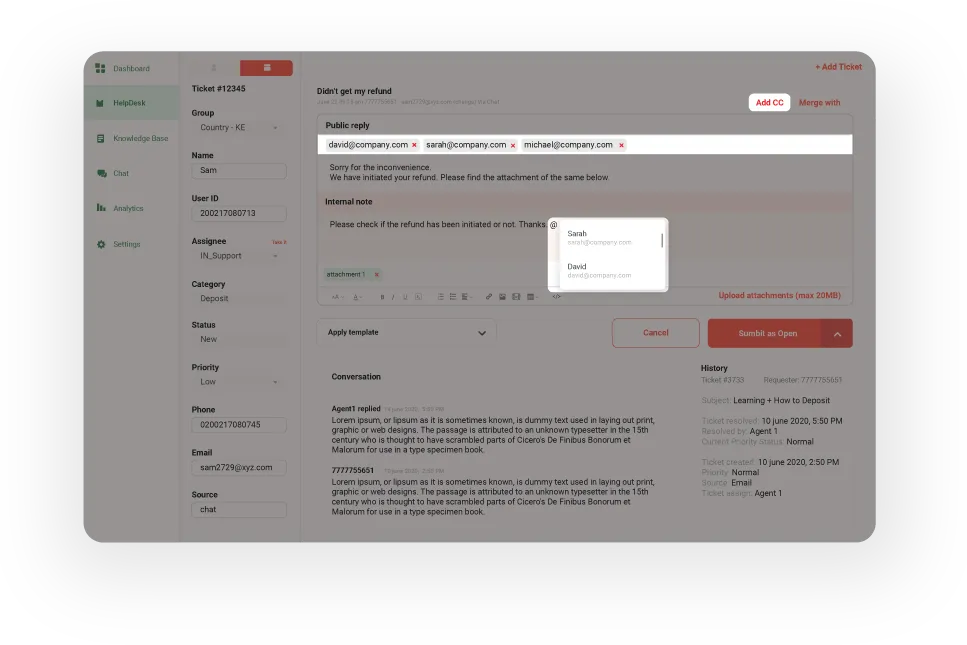Toggle underline formatting

(x=403, y=296)
